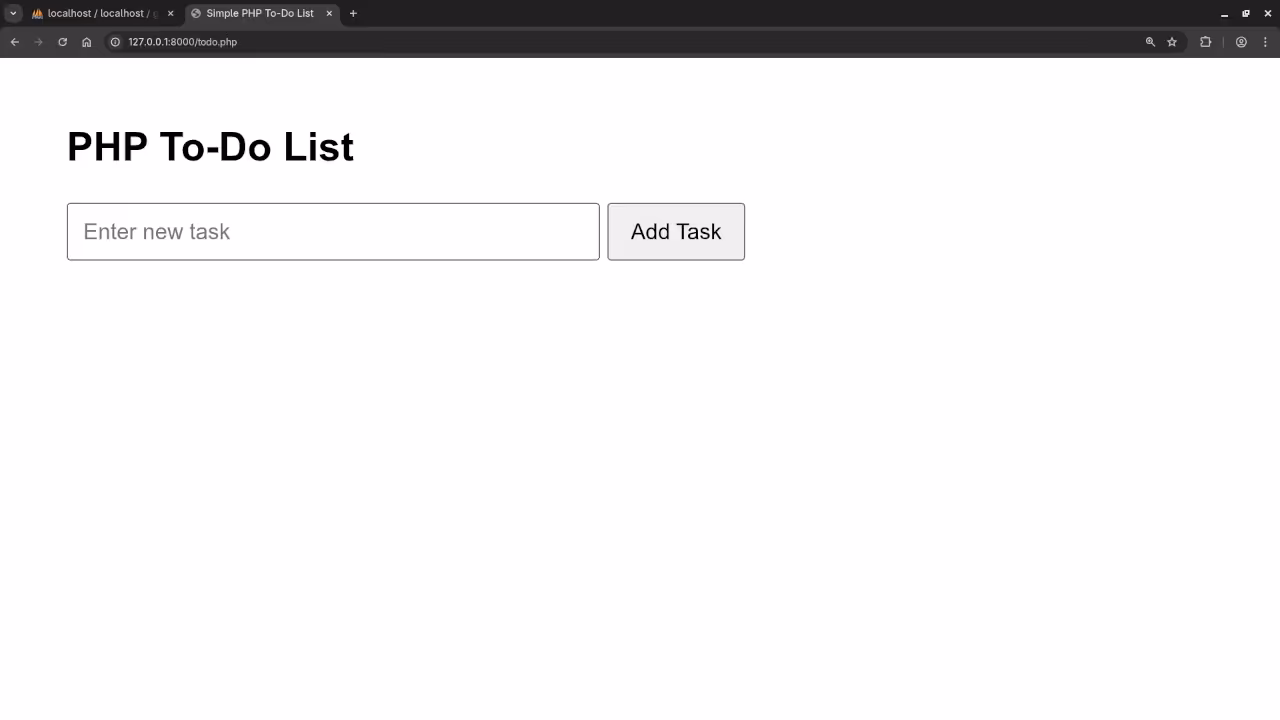View site information icon in address bar
This screenshot has height=720, width=1280.
point(115,42)
